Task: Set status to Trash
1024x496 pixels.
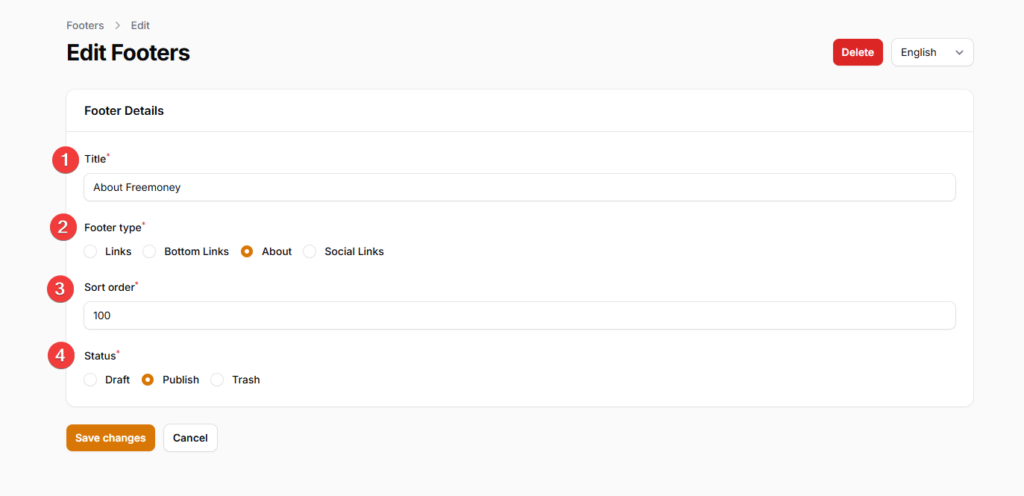Action: tap(217, 379)
